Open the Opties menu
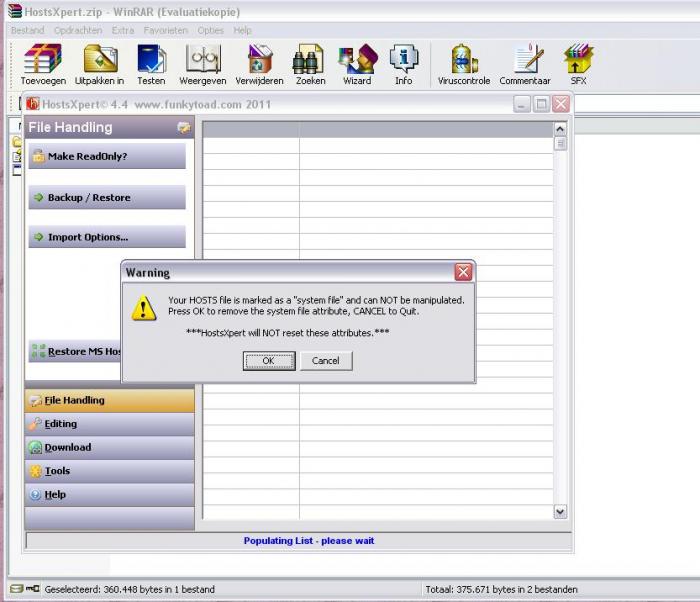Screen dimensions: 700x602 [210, 30]
